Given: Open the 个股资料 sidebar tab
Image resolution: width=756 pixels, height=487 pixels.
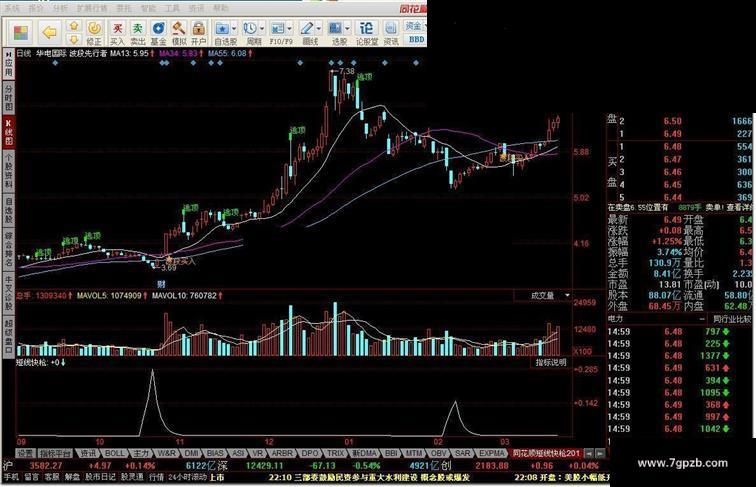Looking at the screenshot, I should [x=8, y=171].
